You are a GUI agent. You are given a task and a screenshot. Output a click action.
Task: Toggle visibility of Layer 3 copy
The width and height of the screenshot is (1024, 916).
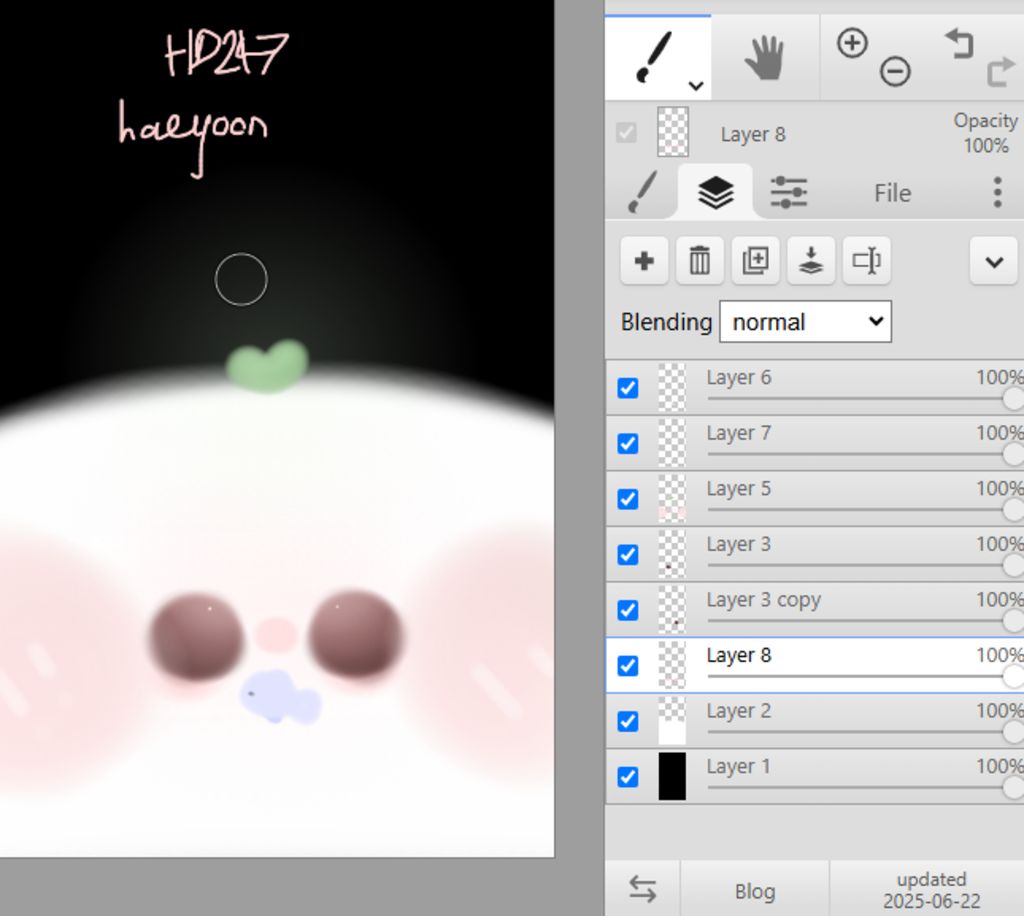pyautogui.click(x=628, y=610)
